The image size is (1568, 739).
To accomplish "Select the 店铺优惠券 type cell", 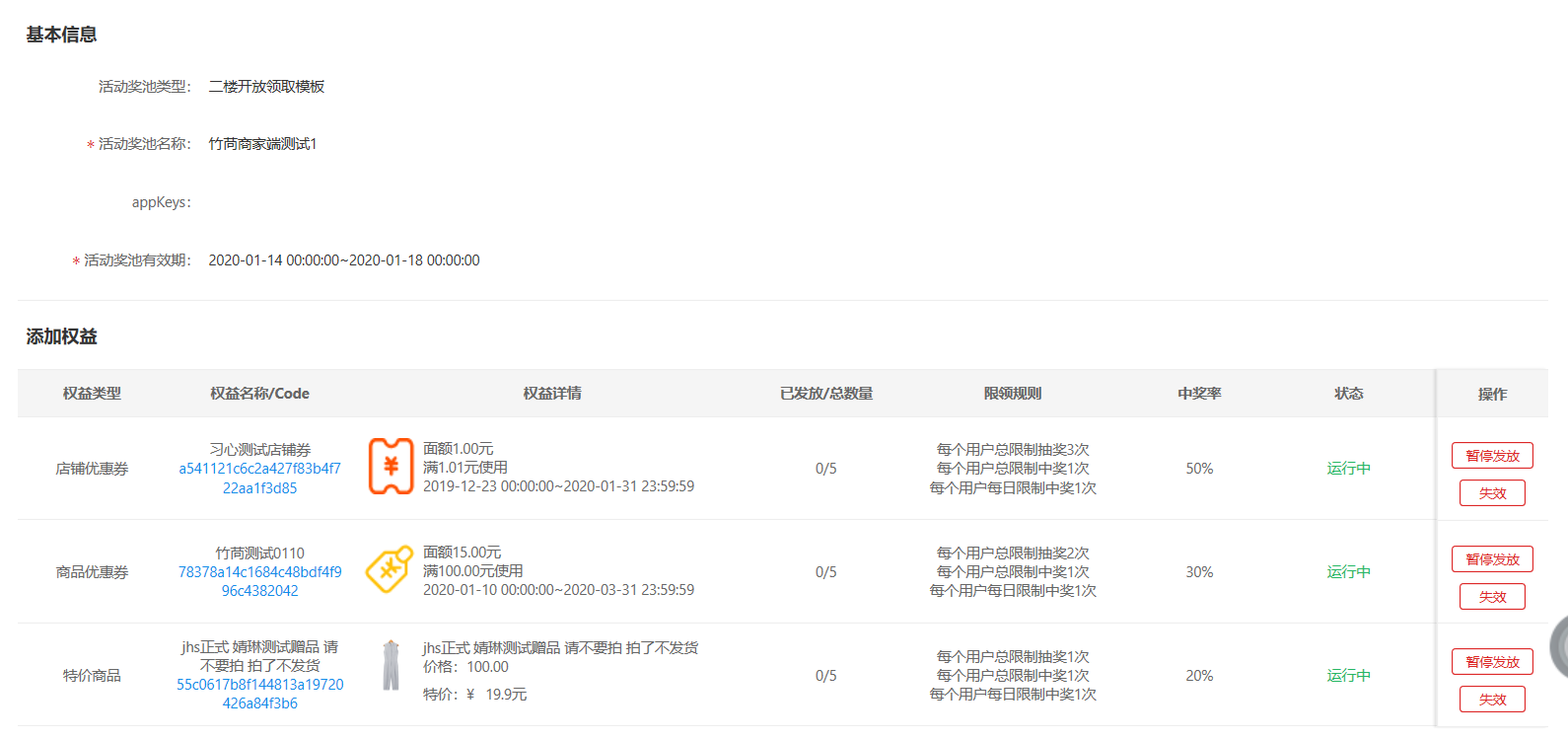I will (x=92, y=469).
